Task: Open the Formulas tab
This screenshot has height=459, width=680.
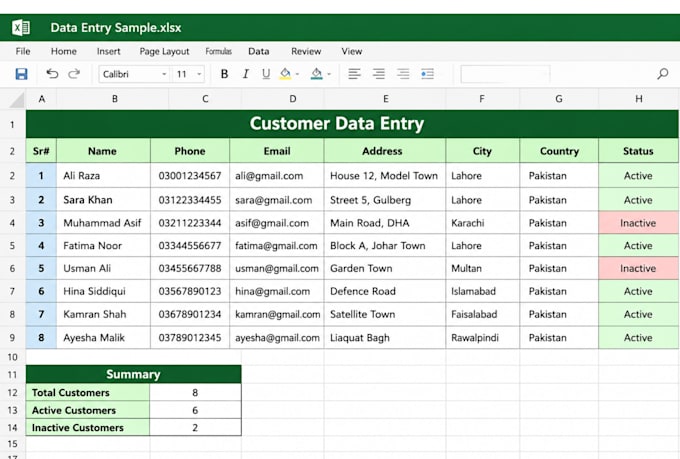Action: pos(219,51)
